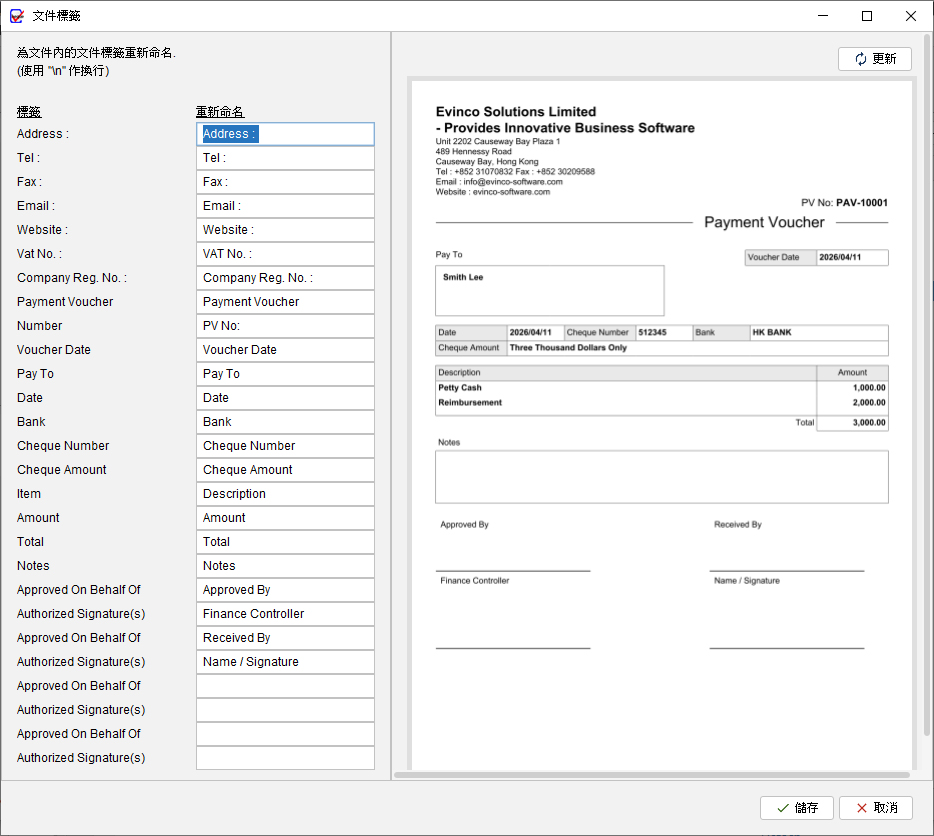Image resolution: width=934 pixels, height=836 pixels.
Task: Click the vertical scrollbar of the preview
Action: click(x=927, y=387)
